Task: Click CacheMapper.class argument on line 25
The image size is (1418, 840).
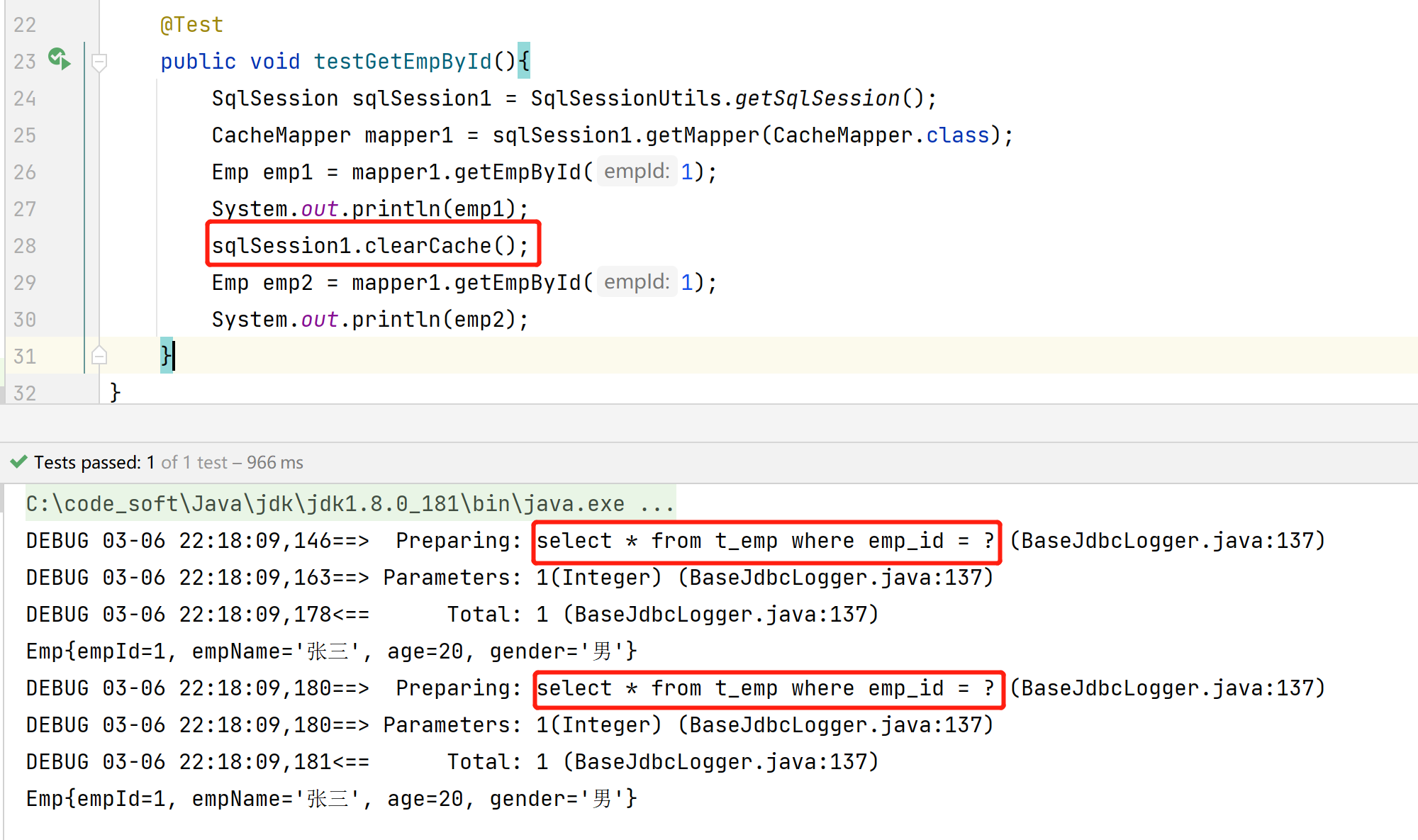Action: (881, 135)
